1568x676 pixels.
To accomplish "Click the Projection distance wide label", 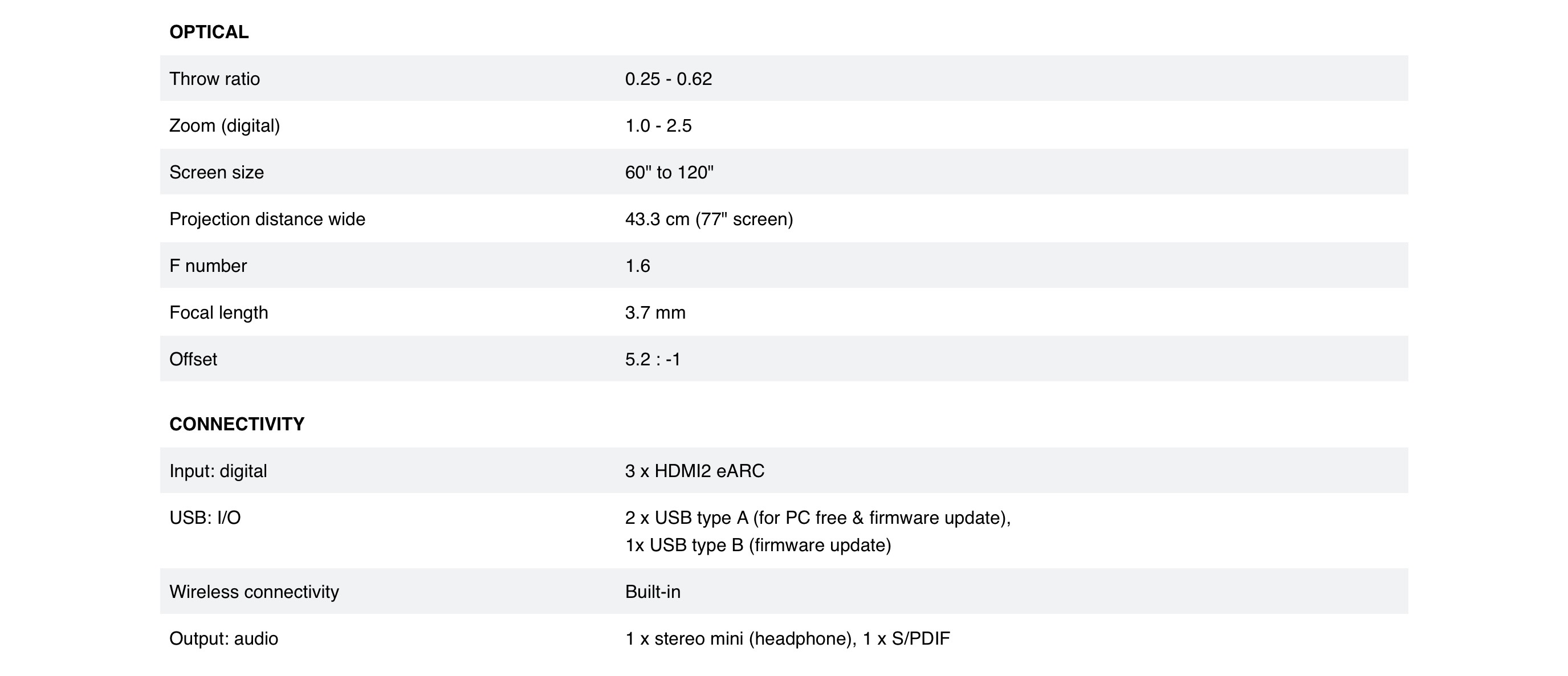I will [267, 219].
